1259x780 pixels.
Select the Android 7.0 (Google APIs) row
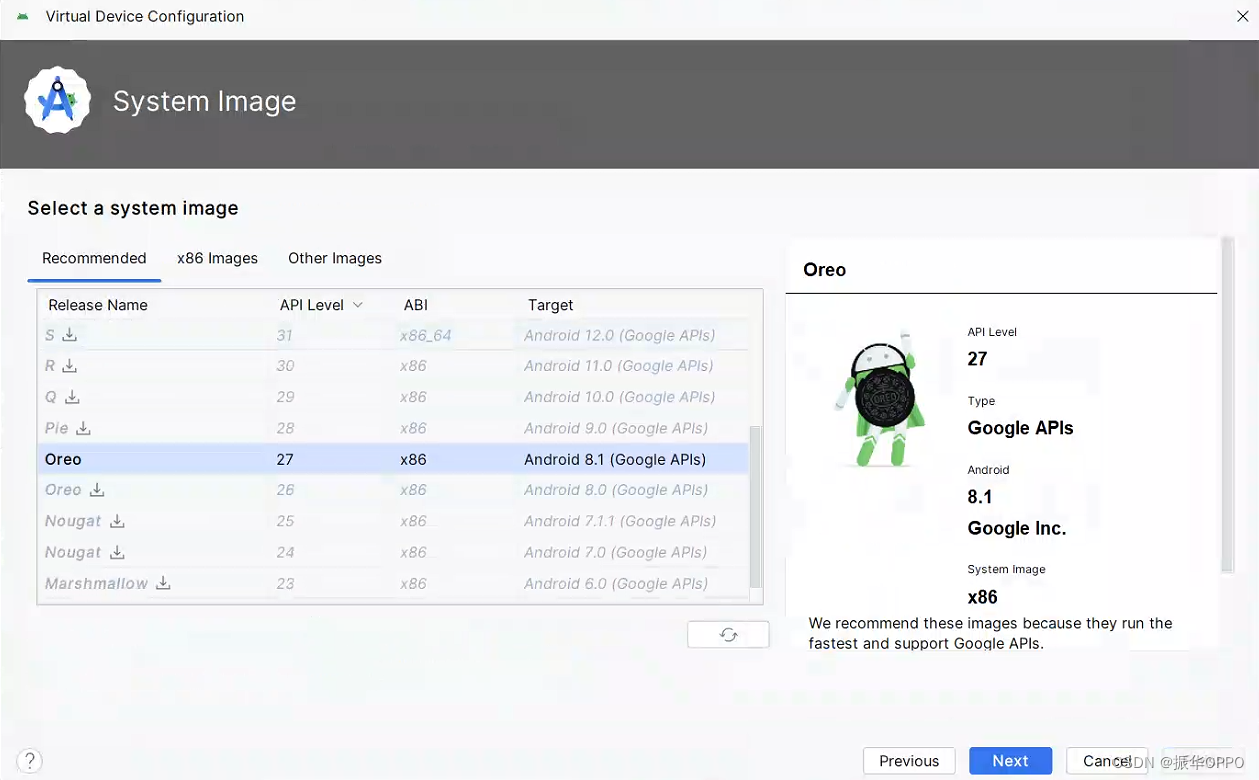393,552
